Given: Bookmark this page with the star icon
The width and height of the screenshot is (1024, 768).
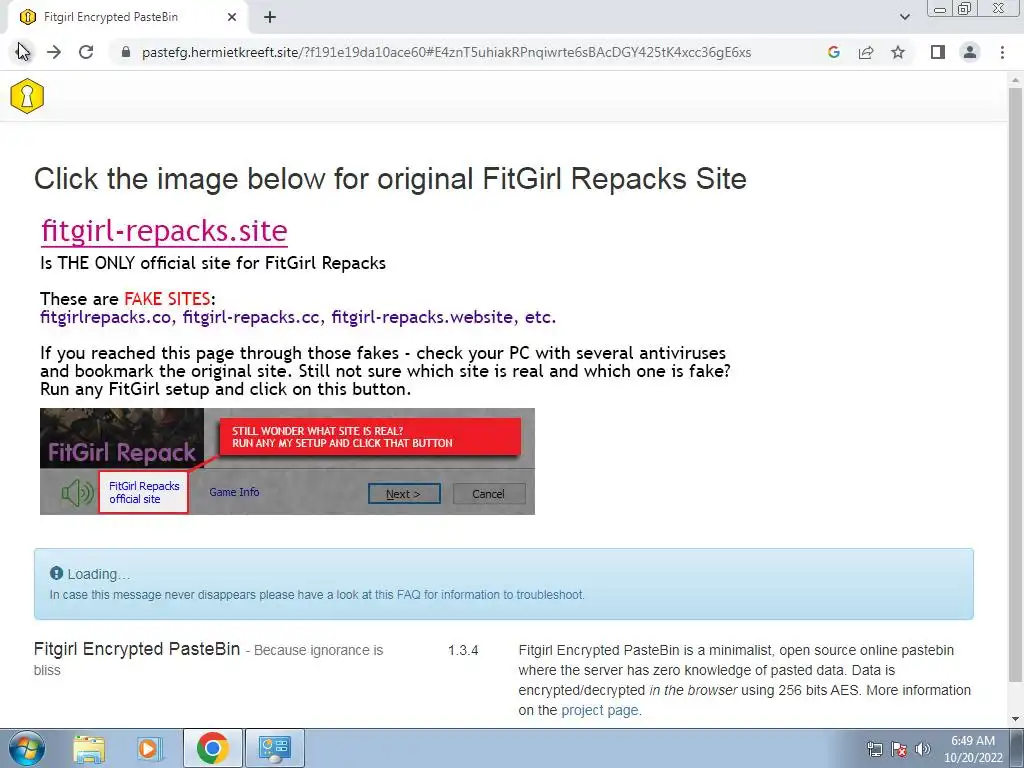Looking at the screenshot, I should click(x=898, y=52).
